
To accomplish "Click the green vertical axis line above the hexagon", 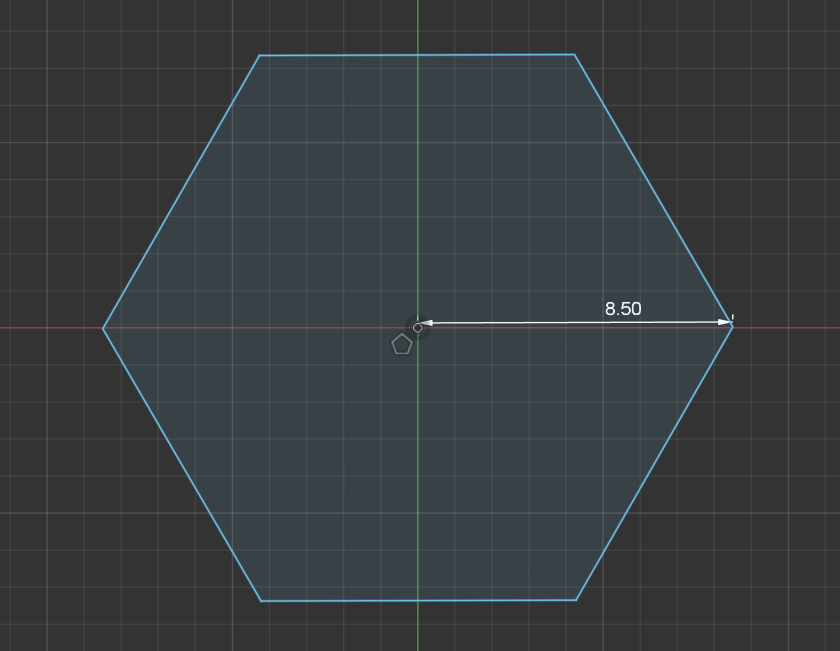I will pyautogui.click(x=418, y=25).
